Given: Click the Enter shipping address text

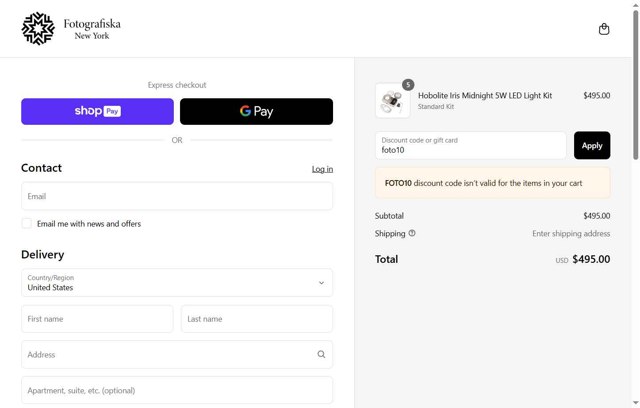Looking at the screenshot, I should (571, 233).
